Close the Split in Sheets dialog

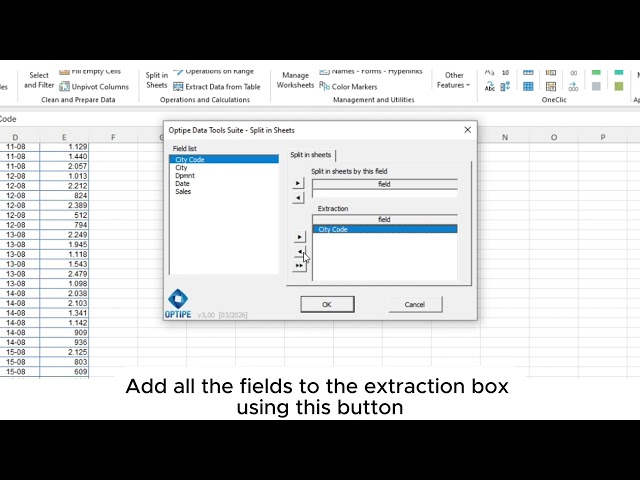[x=468, y=130]
